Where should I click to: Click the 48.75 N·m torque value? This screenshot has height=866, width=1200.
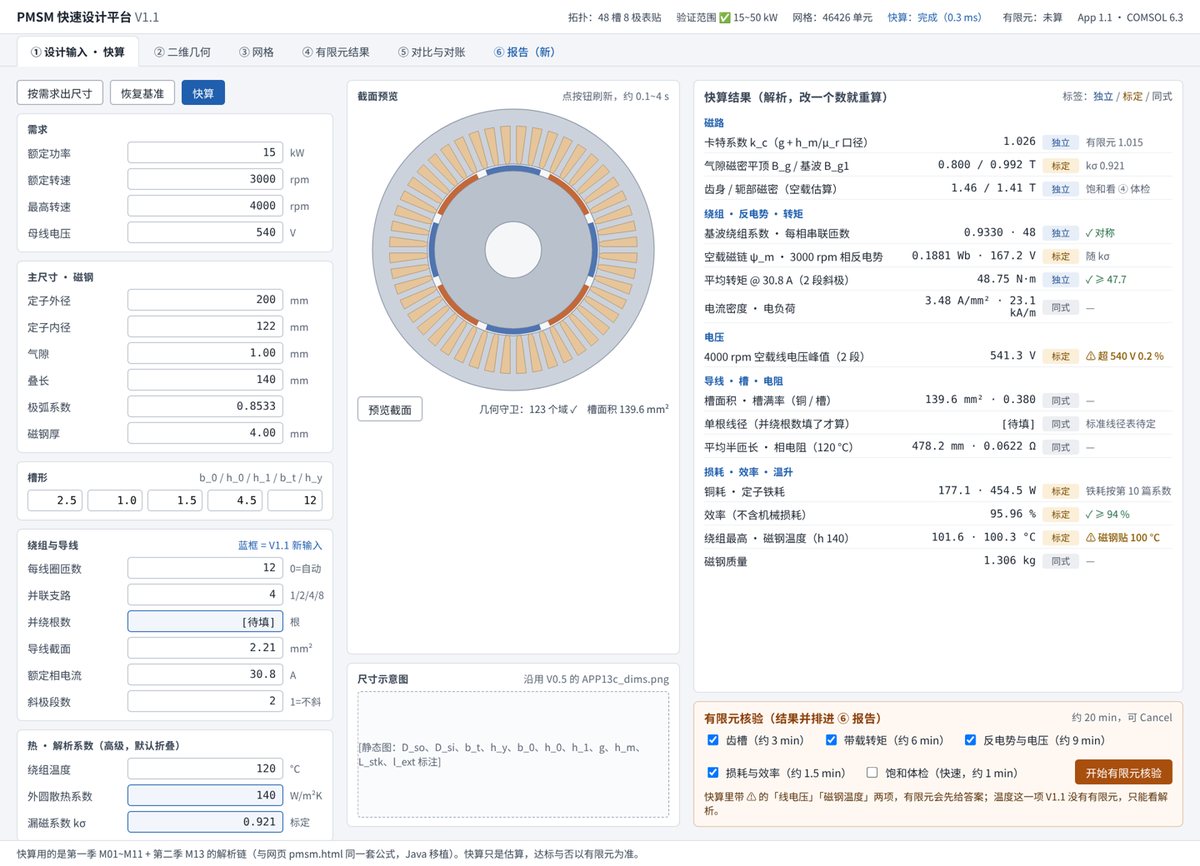(x=1006, y=279)
